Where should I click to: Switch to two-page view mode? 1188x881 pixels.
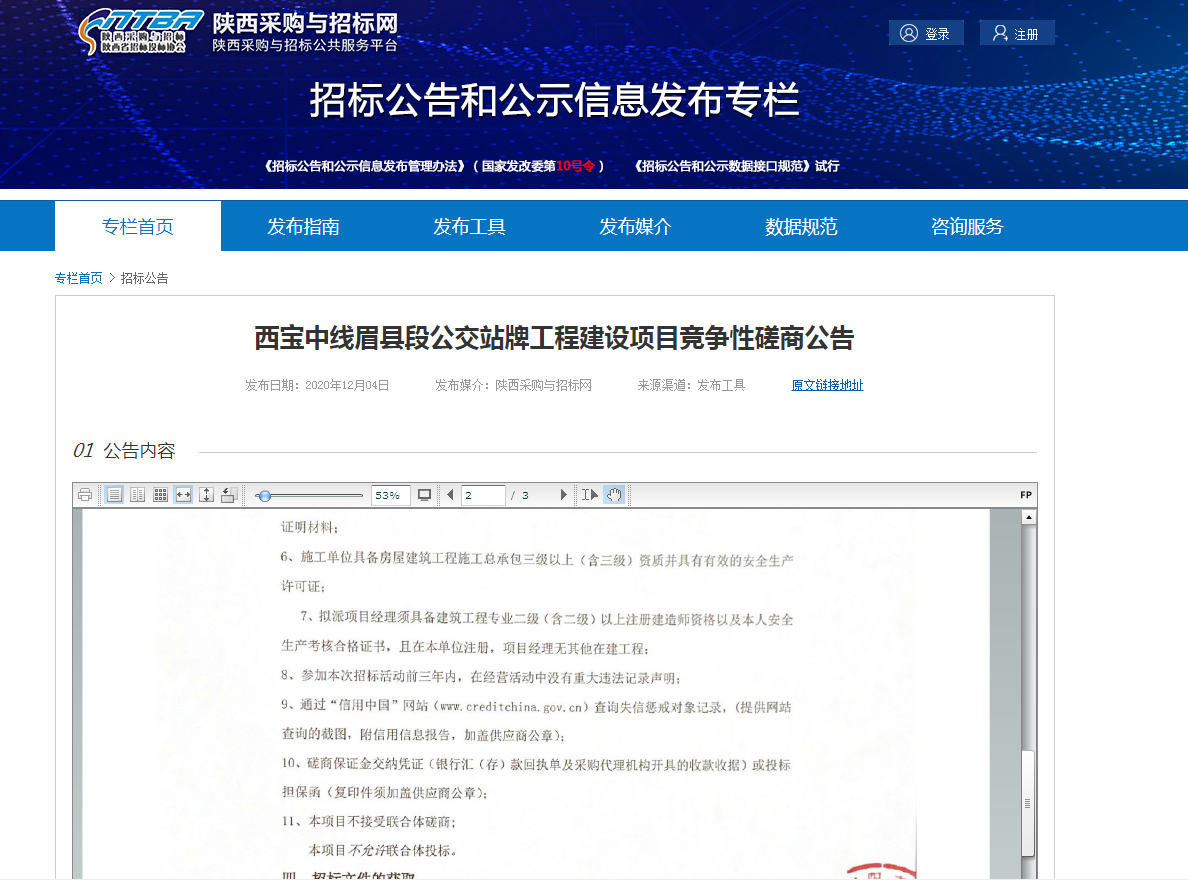click(x=137, y=495)
